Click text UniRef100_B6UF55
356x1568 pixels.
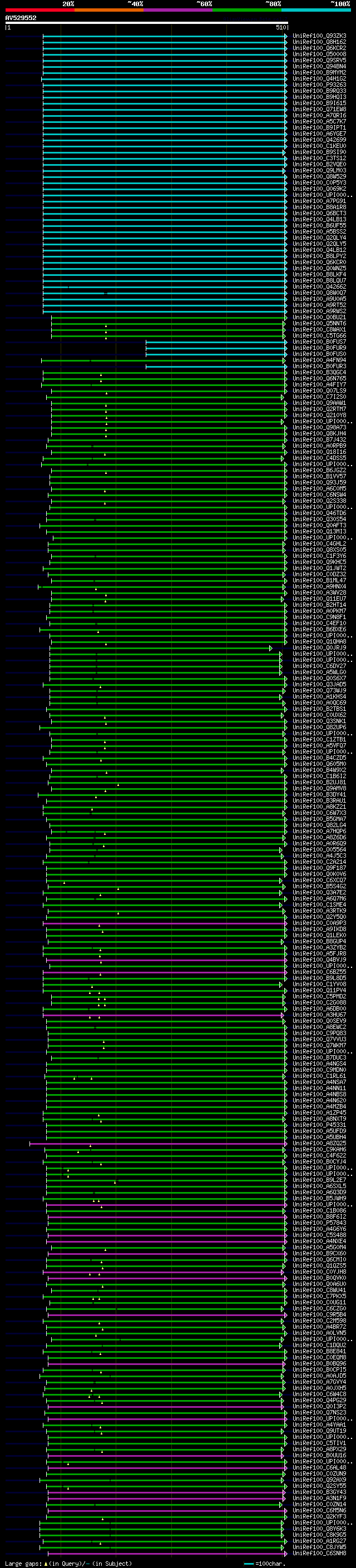[x=319, y=225]
